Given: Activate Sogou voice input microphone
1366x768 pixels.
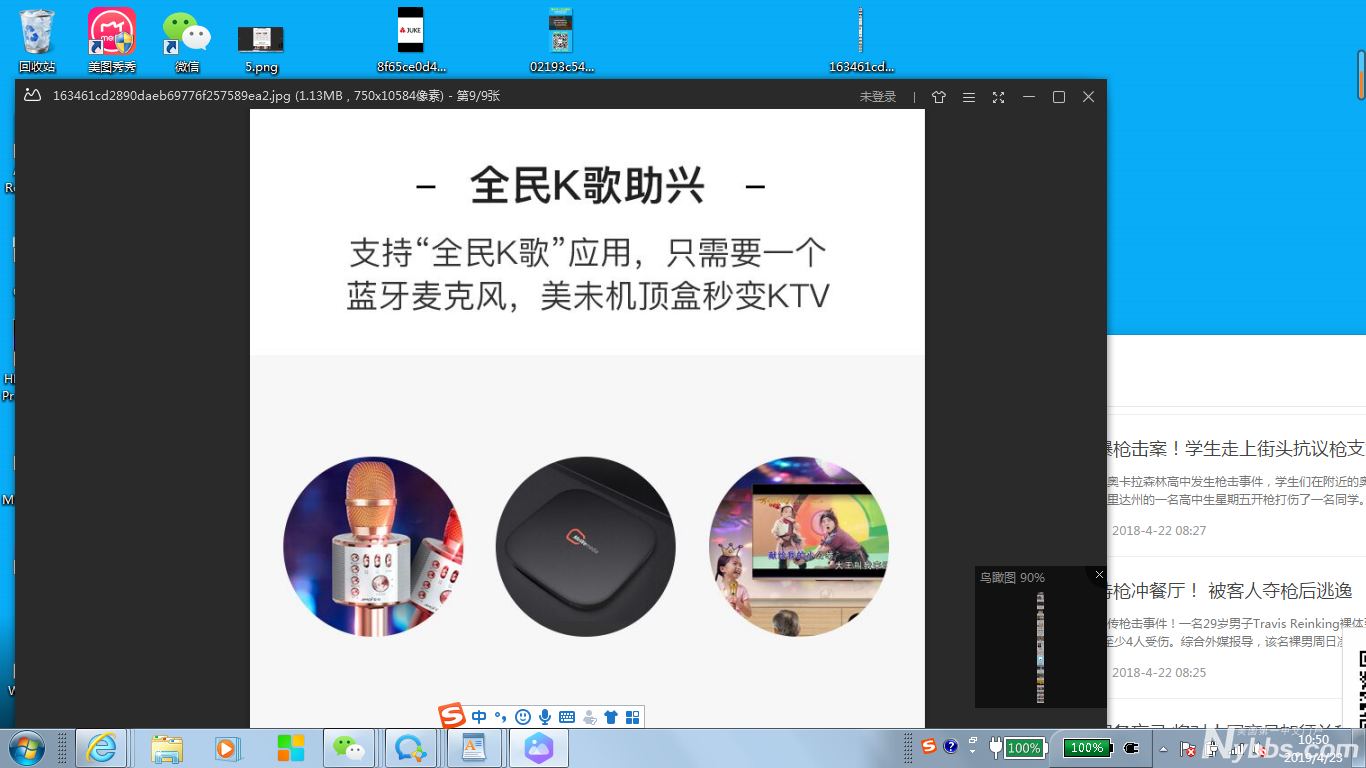Looking at the screenshot, I should [545, 717].
